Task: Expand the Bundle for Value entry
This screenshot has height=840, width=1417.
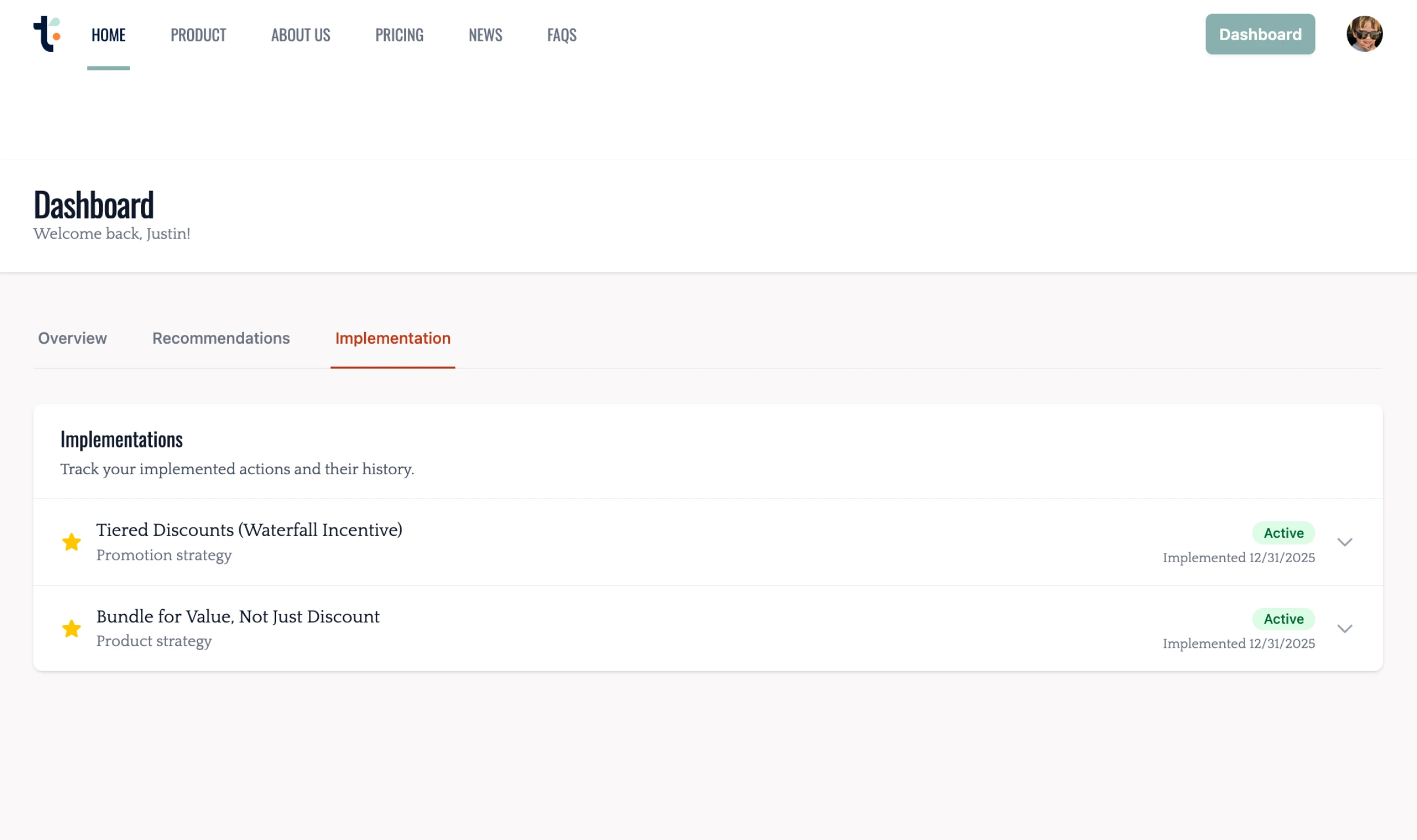Action: point(1345,628)
